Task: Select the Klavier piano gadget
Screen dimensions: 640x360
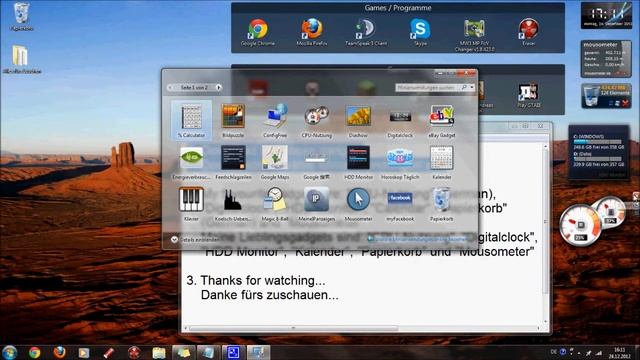Action: 191,204
